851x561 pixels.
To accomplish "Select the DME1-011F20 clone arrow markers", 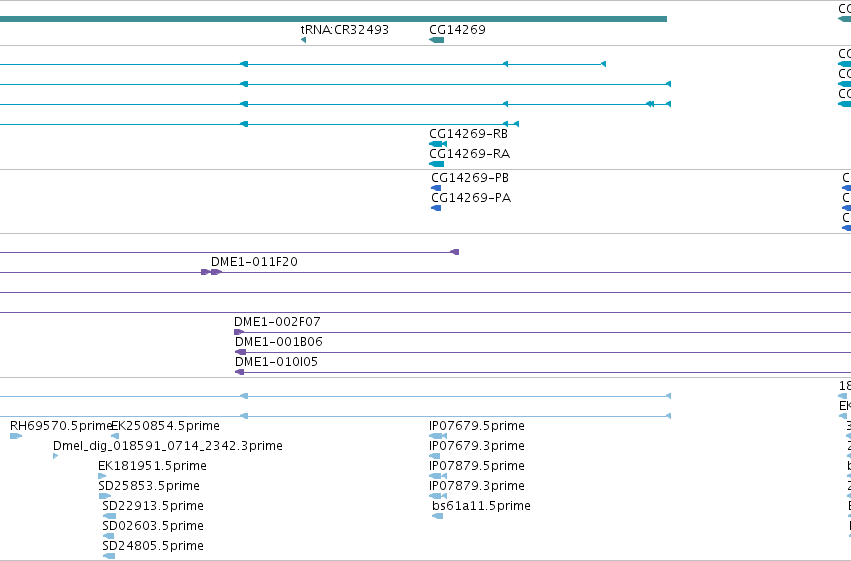I will pos(211,272).
